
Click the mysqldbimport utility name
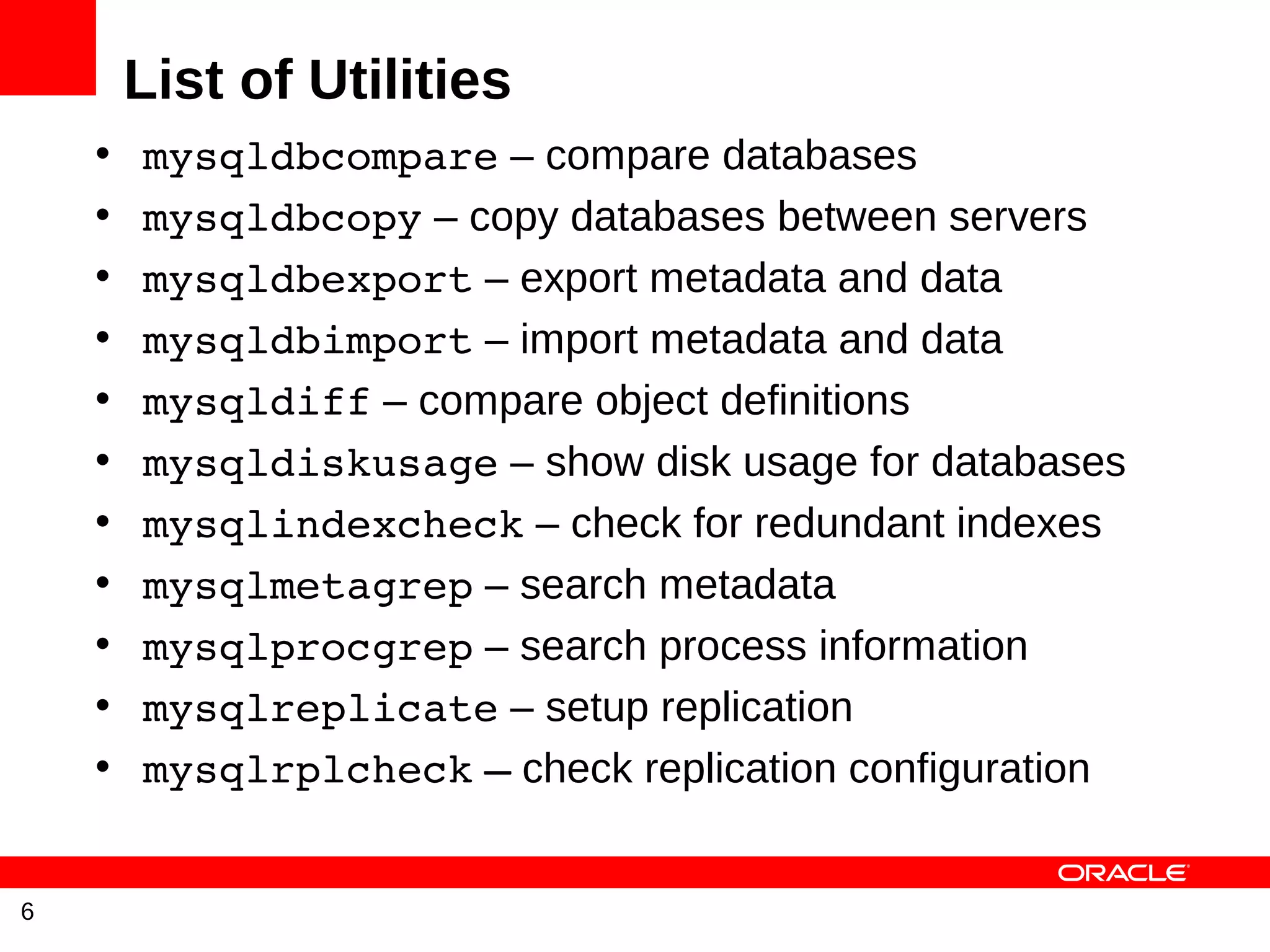[307, 343]
